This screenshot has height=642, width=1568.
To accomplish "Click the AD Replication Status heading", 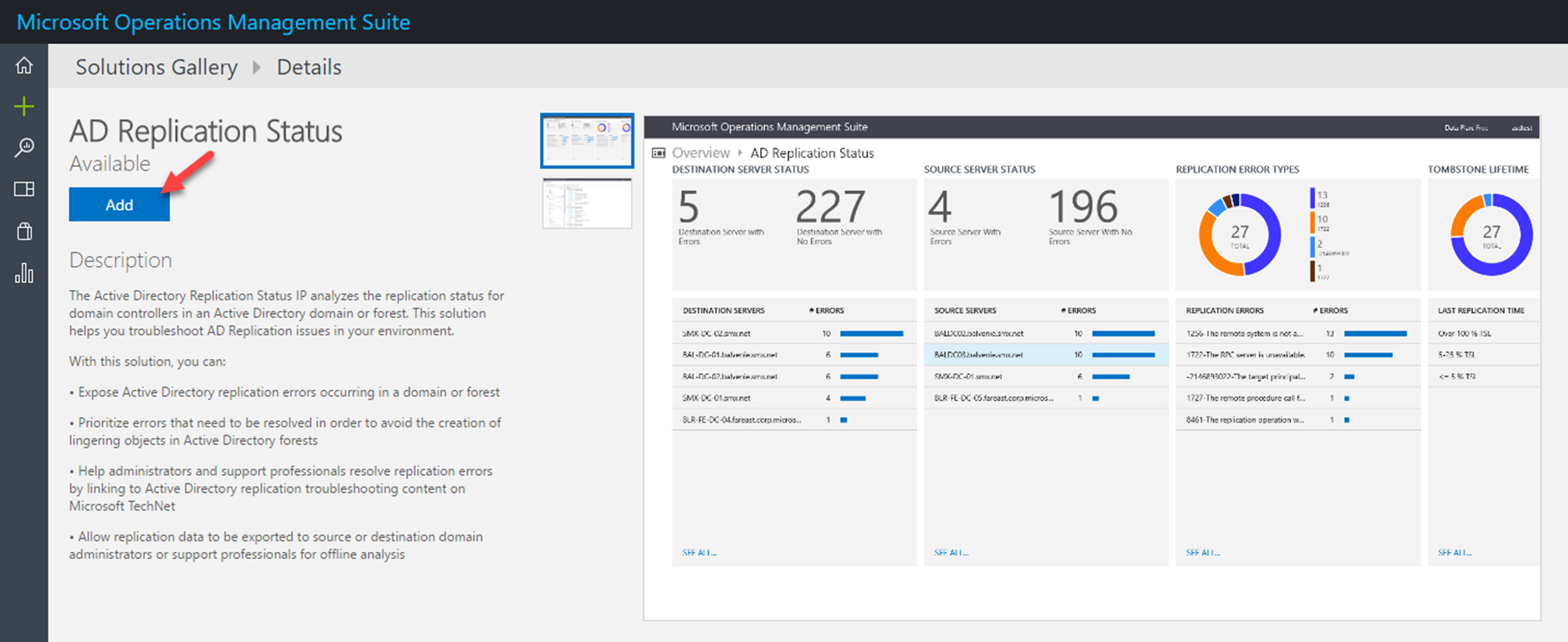I will click(x=206, y=131).
